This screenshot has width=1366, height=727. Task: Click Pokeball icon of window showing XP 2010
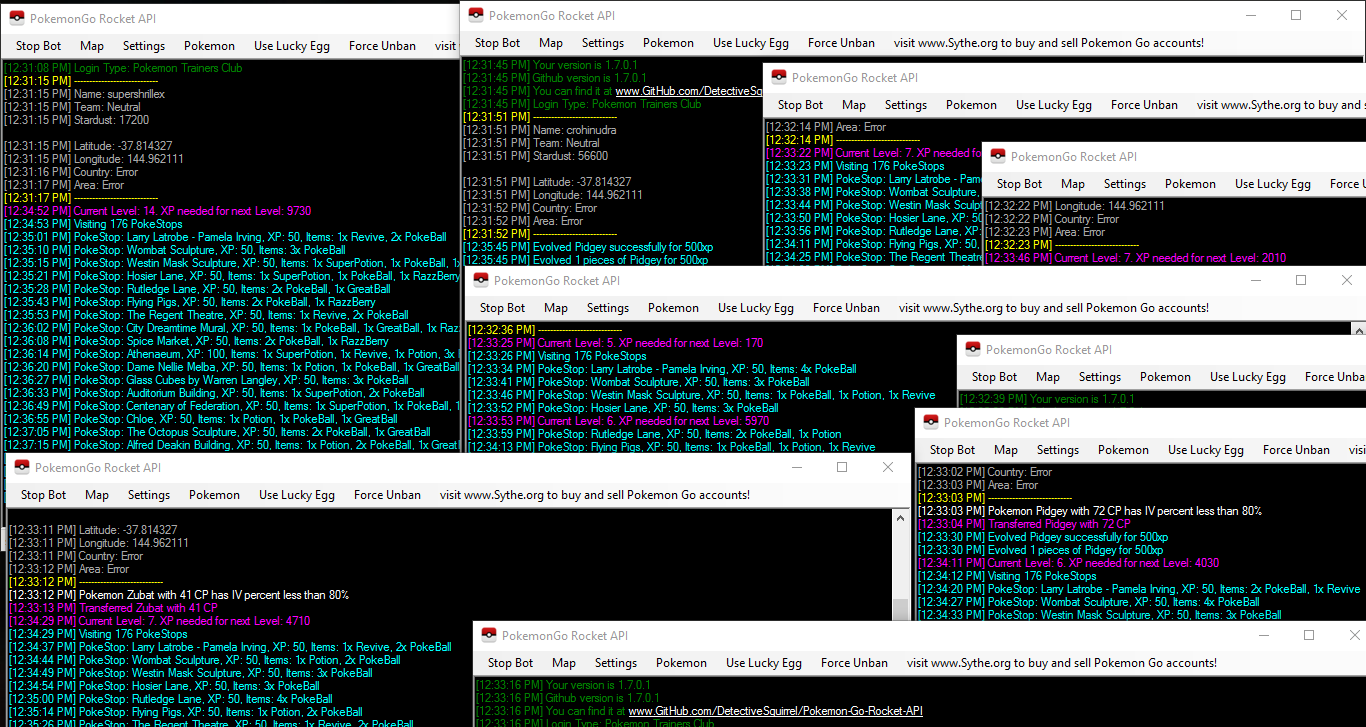998,156
